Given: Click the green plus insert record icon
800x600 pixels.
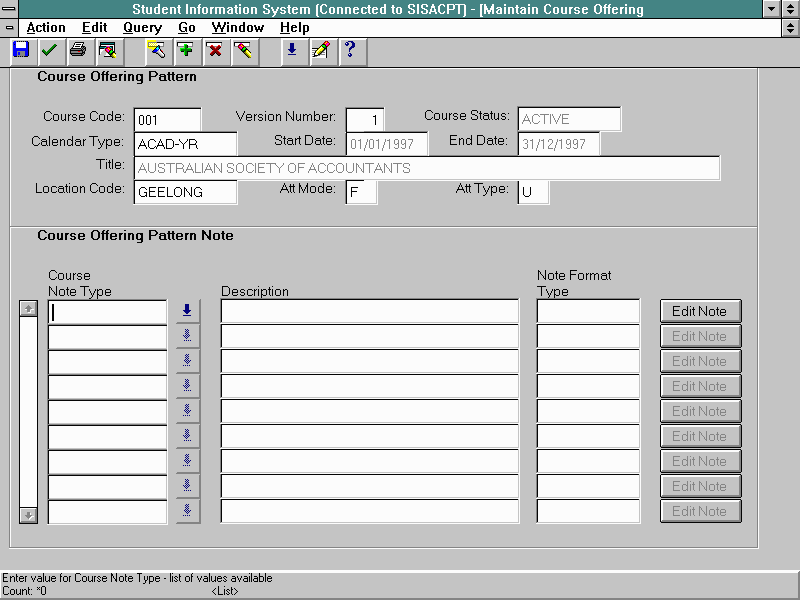Looking at the screenshot, I should 185,50.
